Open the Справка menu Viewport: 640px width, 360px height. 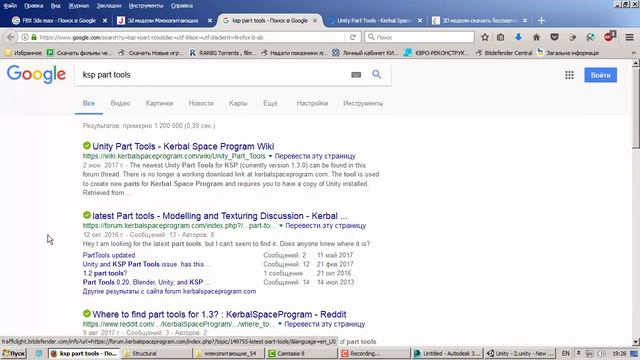(182, 6)
